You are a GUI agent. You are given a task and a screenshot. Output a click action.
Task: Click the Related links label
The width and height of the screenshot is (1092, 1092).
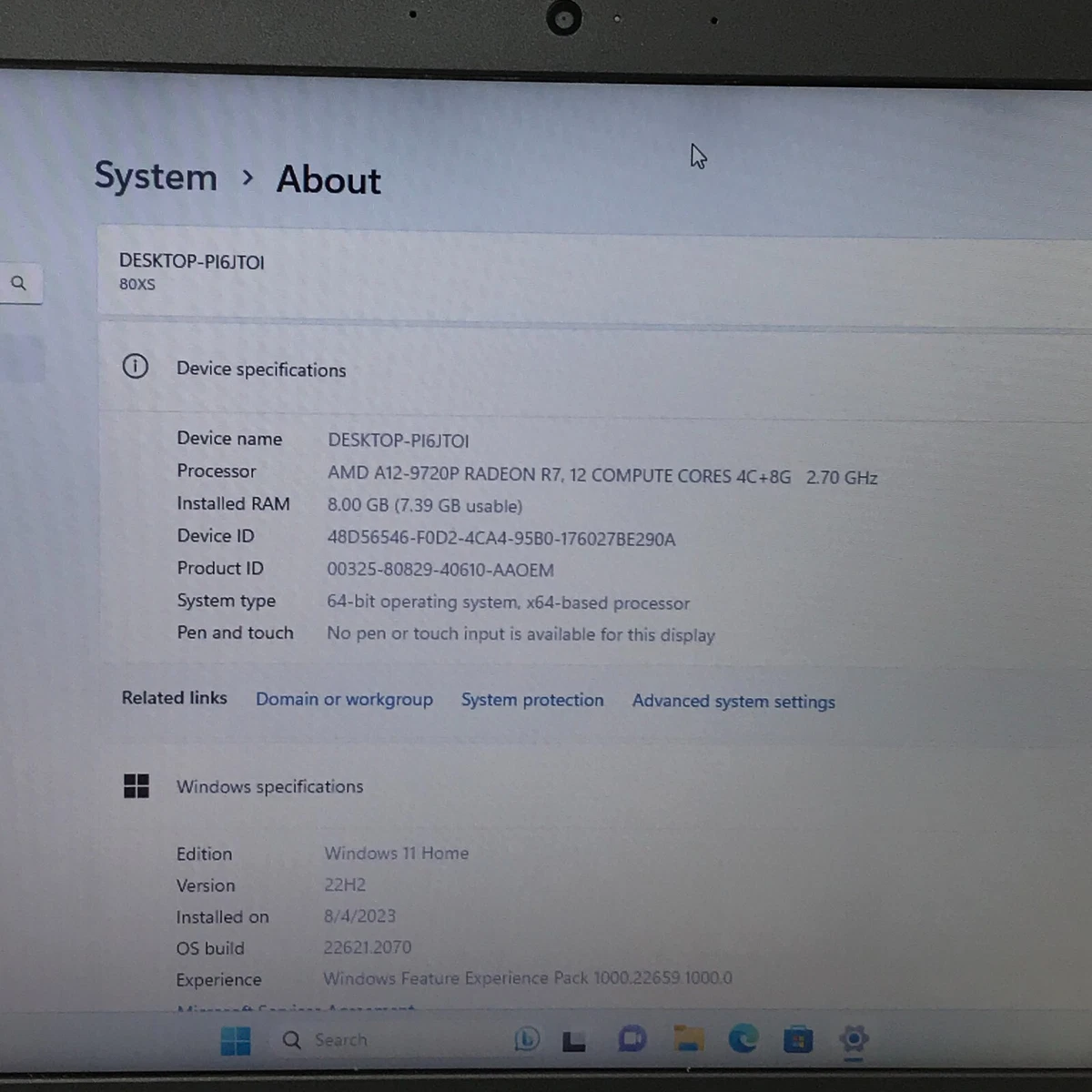175,698
